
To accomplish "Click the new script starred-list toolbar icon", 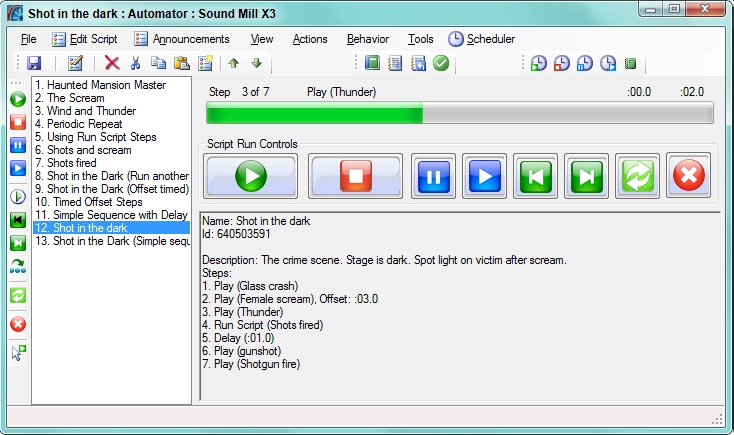I will tap(205, 63).
